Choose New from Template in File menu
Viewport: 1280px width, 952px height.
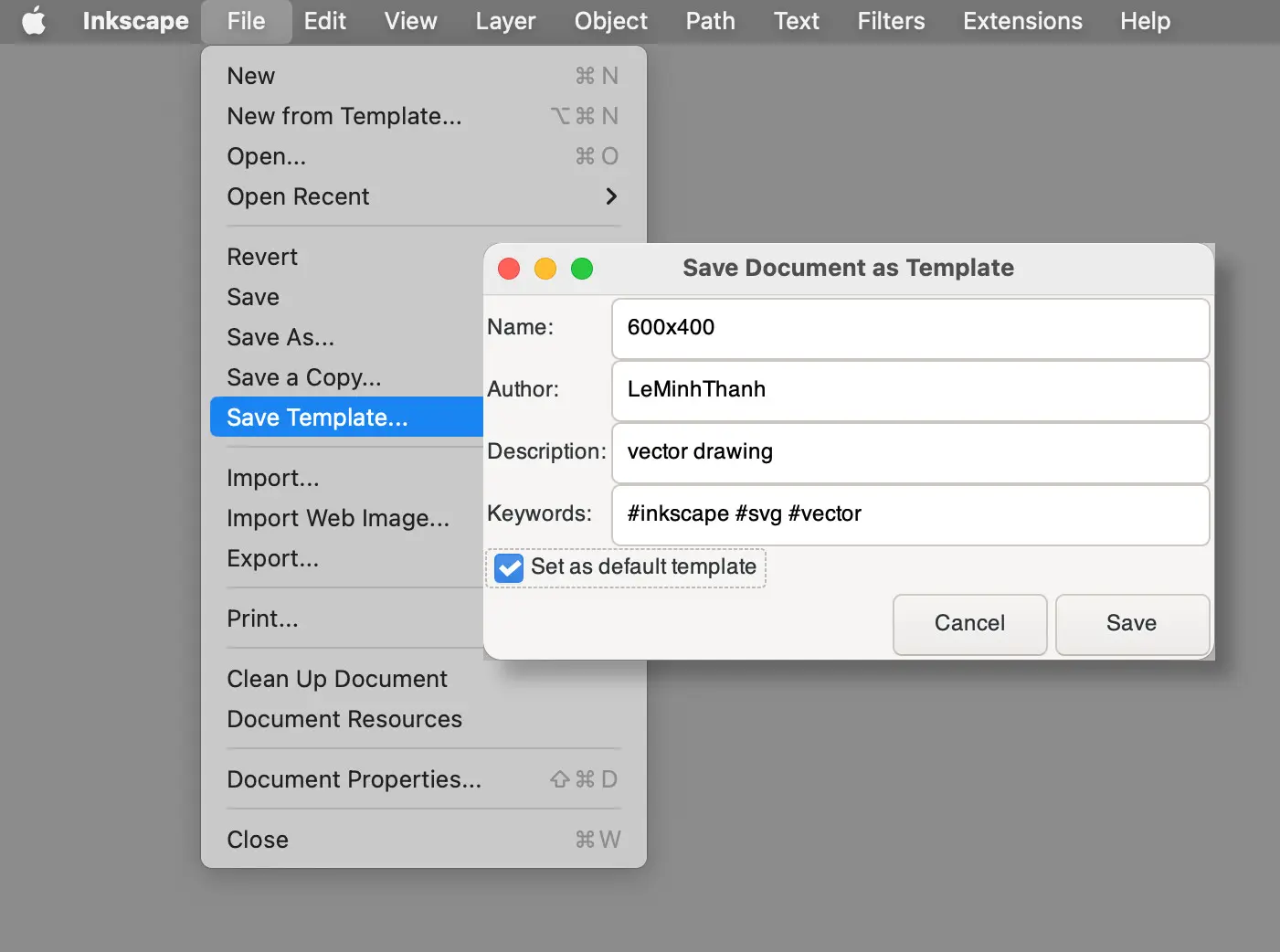coord(344,116)
